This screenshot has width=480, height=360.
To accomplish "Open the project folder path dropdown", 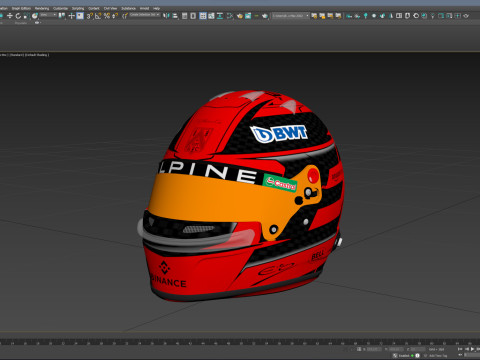I will 291,16.
